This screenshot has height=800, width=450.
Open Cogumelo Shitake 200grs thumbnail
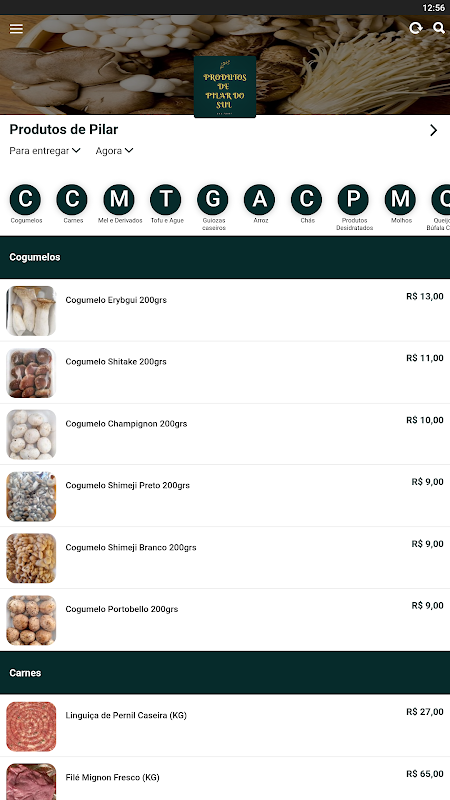(x=31, y=372)
